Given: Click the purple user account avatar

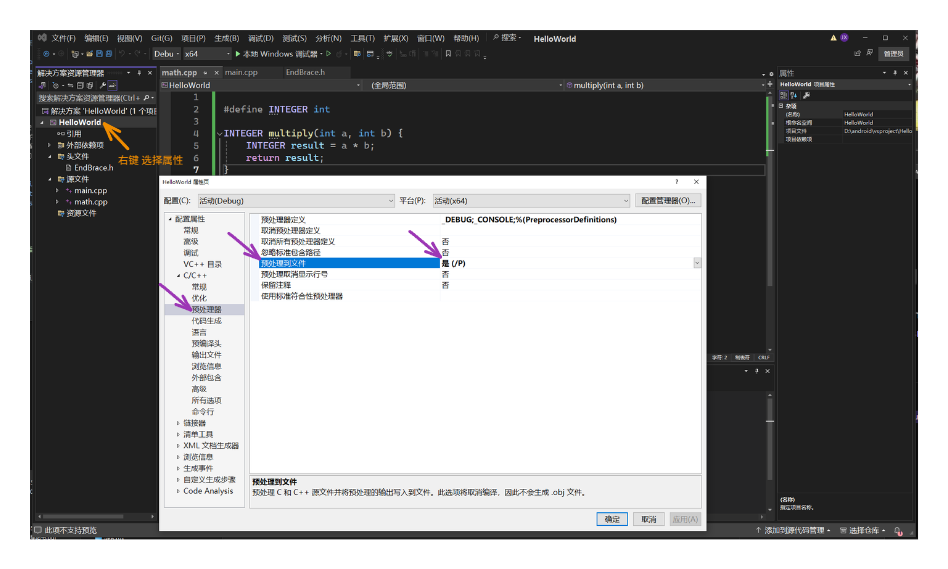Looking at the screenshot, I should pyautogui.click(x=845, y=38).
